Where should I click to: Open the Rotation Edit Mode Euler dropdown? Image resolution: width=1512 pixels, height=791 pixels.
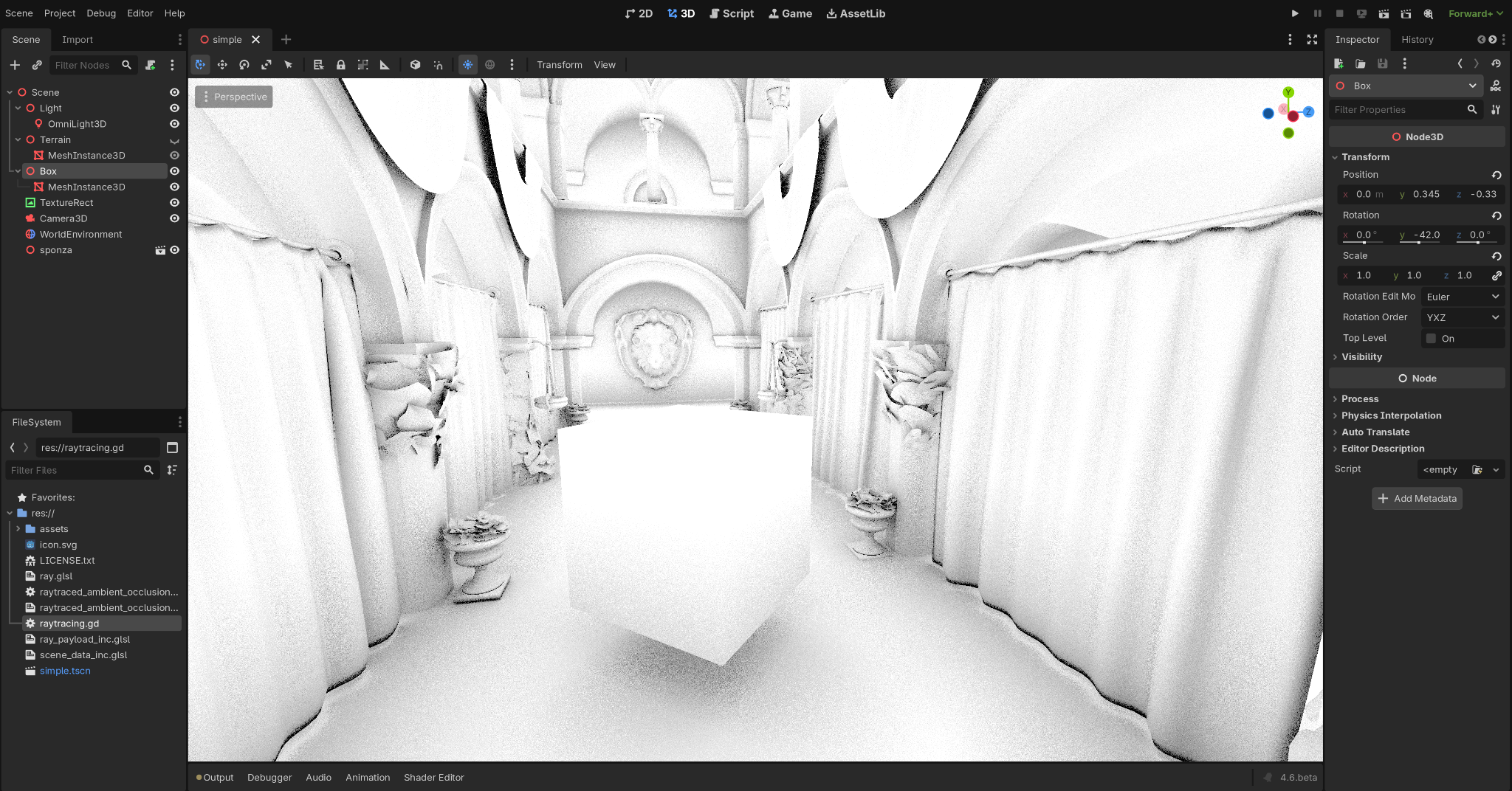point(1463,297)
